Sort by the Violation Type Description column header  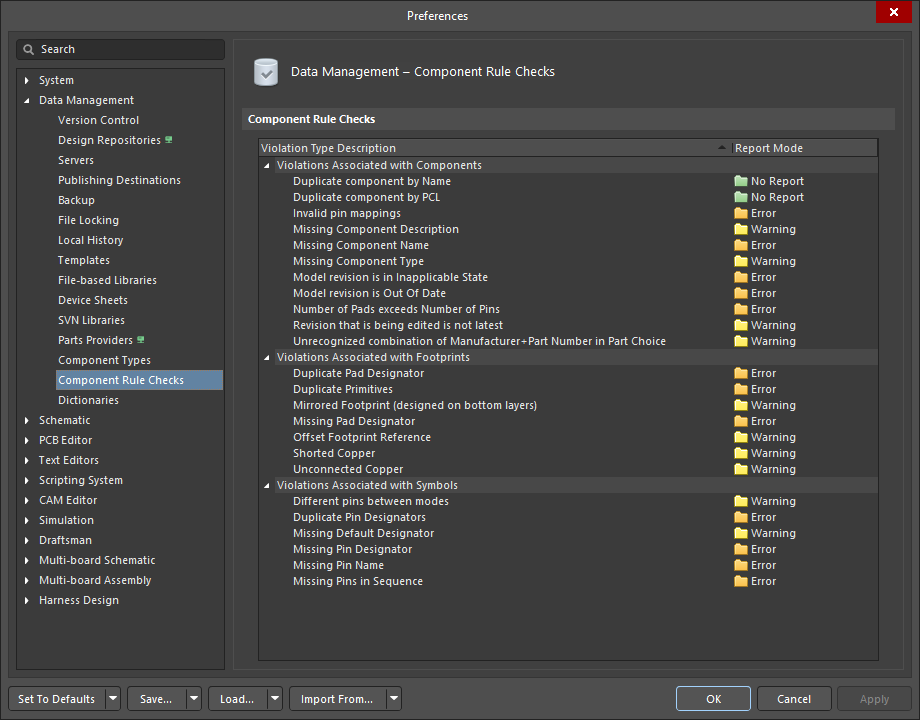click(495, 148)
